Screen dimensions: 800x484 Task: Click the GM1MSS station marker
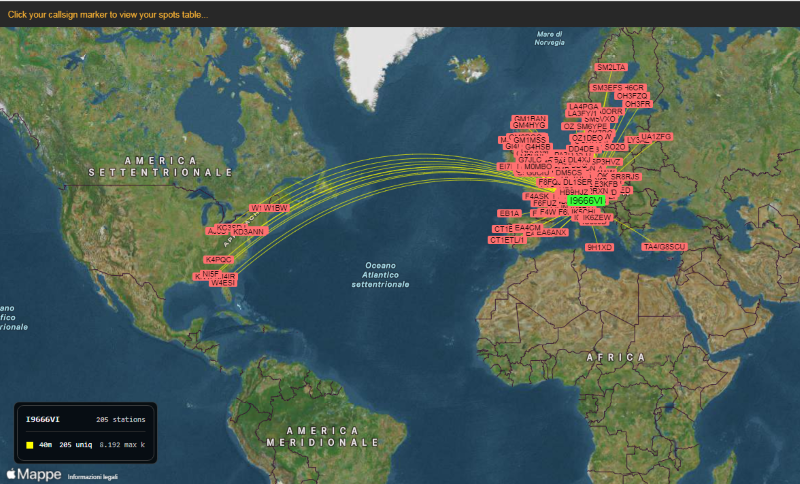pos(530,140)
